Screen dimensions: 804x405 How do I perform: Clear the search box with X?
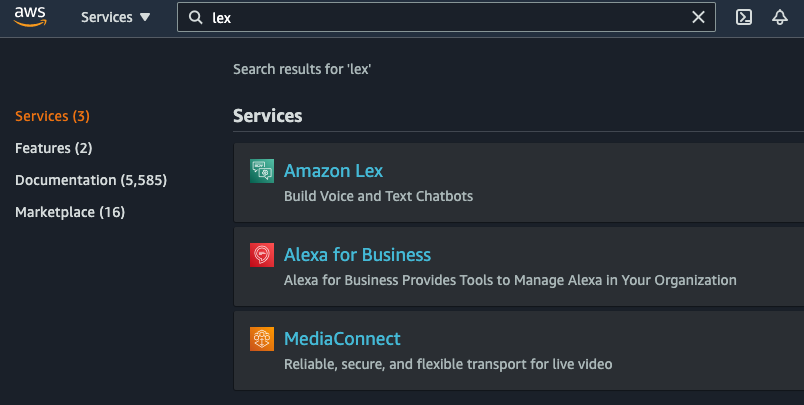click(x=699, y=18)
